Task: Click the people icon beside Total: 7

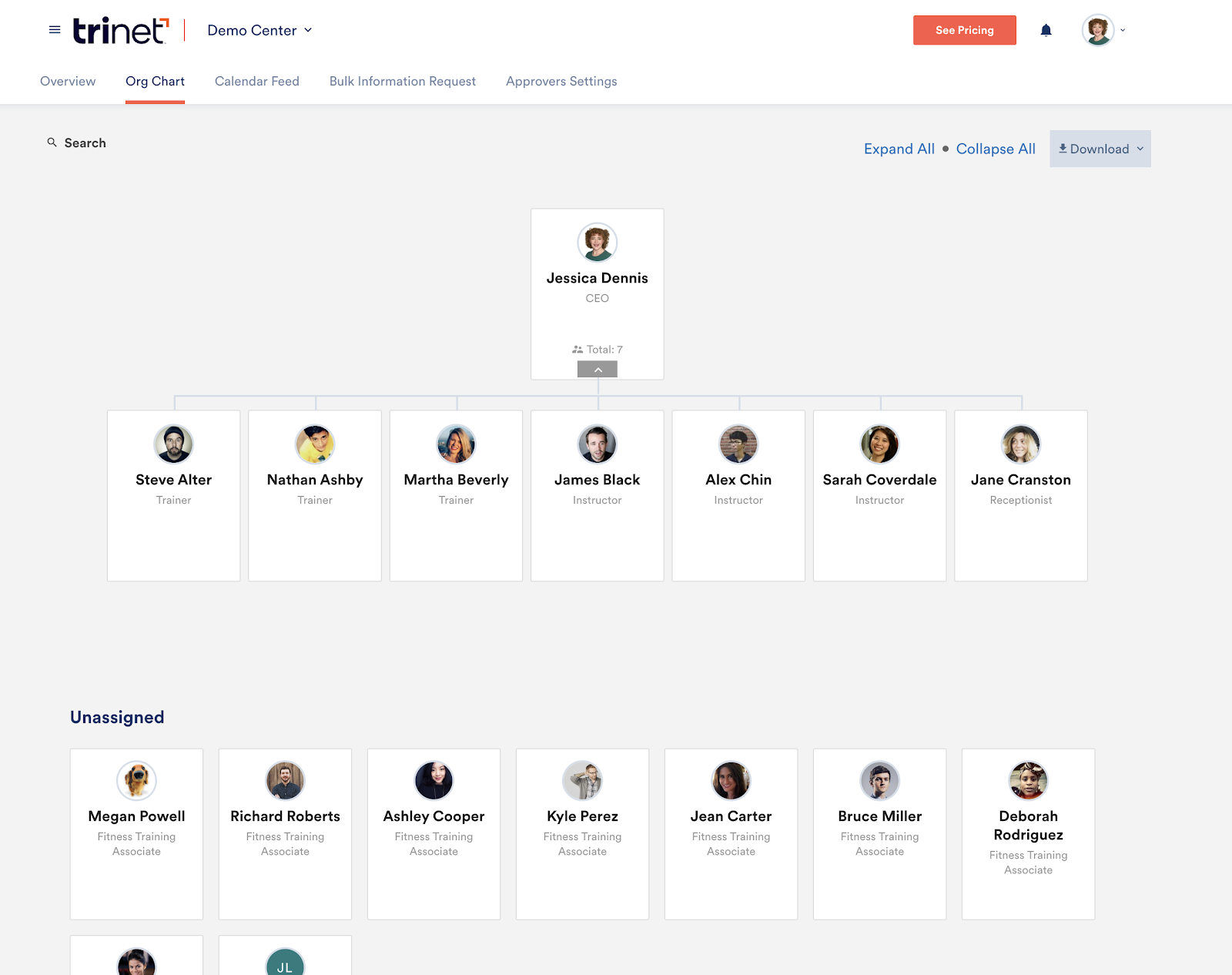Action: [577, 350]
